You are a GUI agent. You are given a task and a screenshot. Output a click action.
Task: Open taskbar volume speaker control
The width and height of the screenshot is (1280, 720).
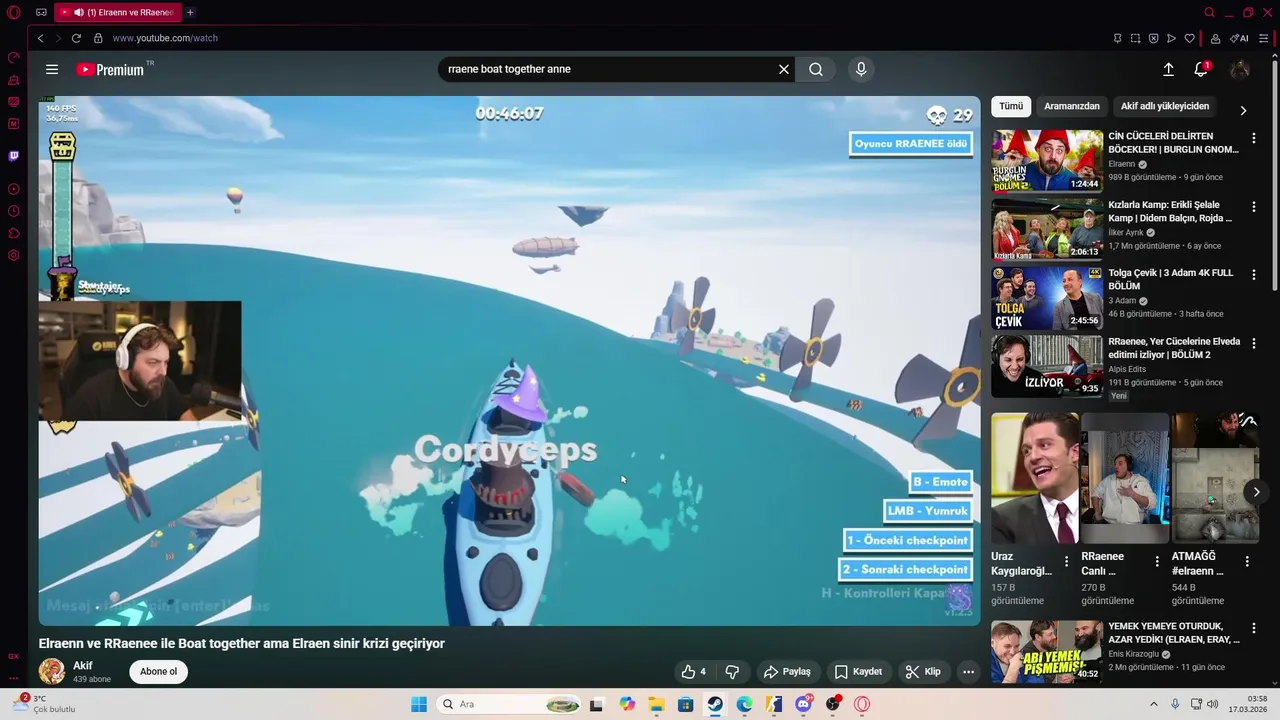(1212, 704)
